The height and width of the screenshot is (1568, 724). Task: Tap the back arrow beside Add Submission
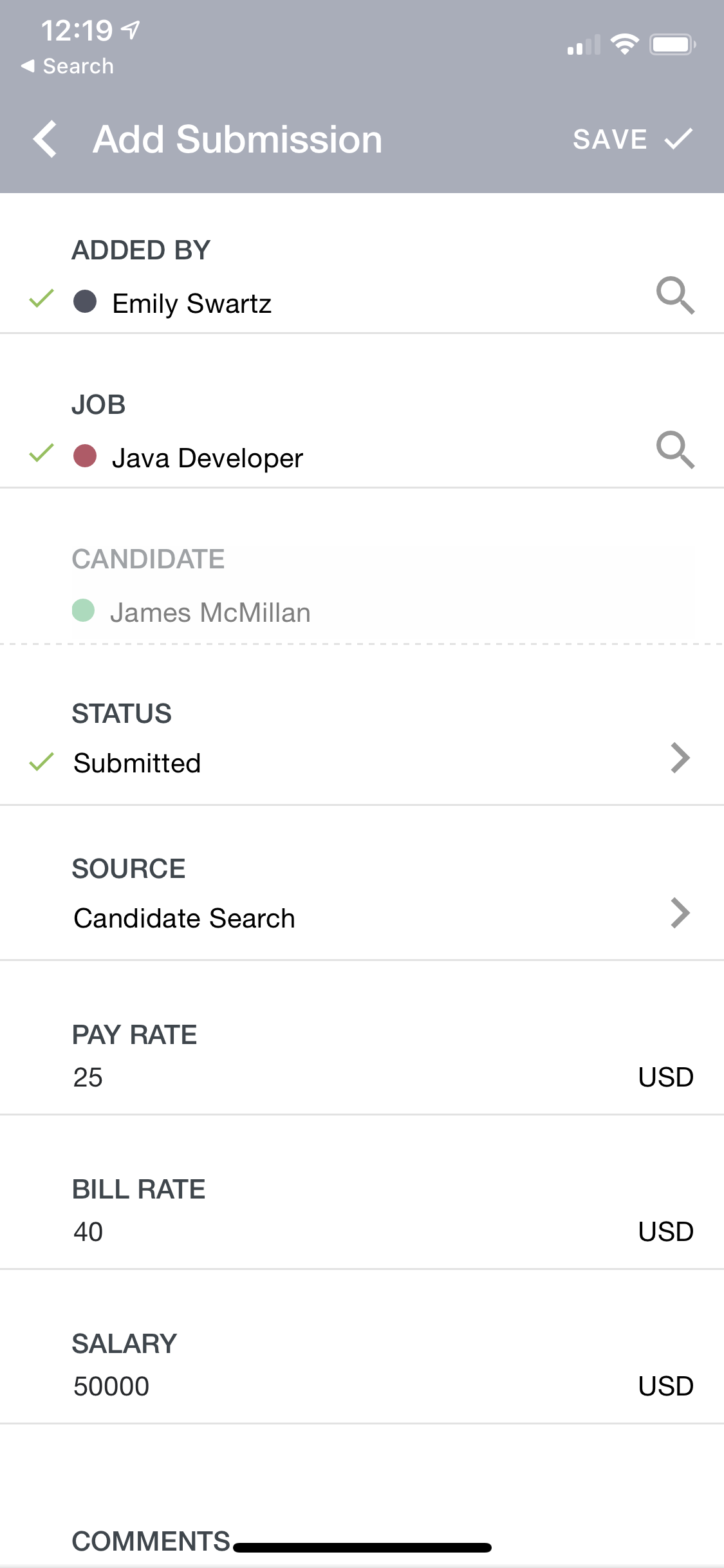[x=46, y=139]
